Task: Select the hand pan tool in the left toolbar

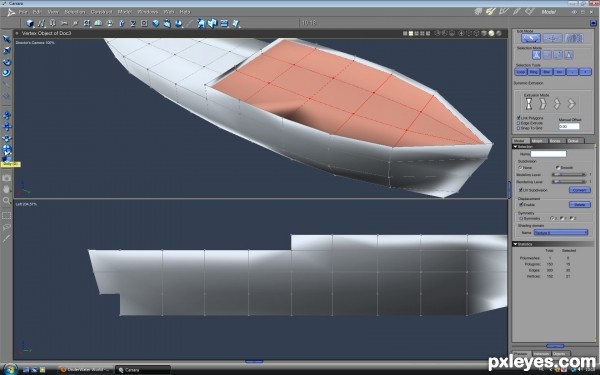Action: (x=7, y=189)
